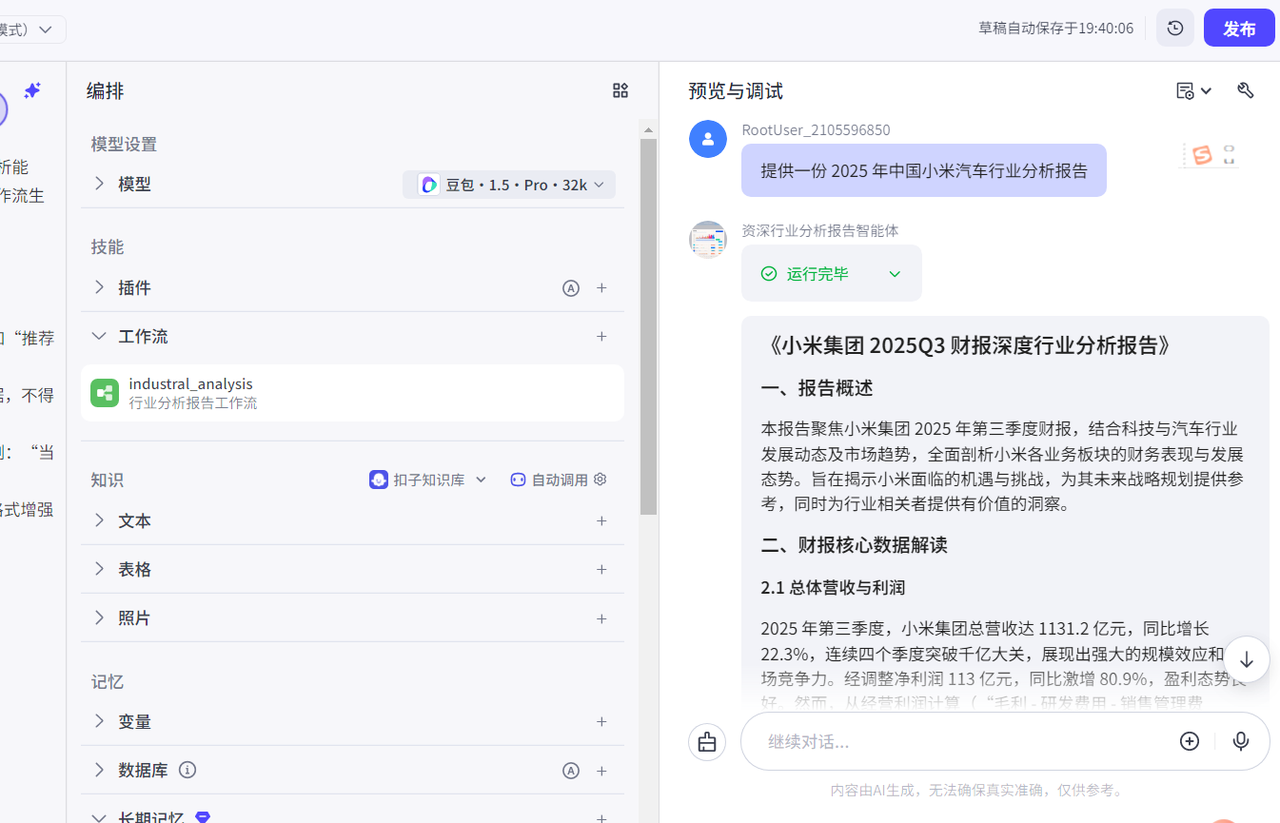Open the industral_analysis workflow item

pyautogui.click(x=352, y=393)
